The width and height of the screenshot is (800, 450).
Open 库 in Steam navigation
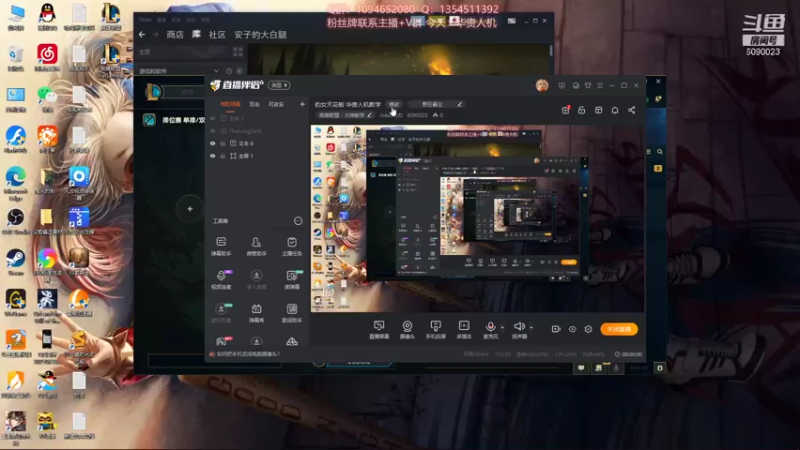click(x=196, y=35)
